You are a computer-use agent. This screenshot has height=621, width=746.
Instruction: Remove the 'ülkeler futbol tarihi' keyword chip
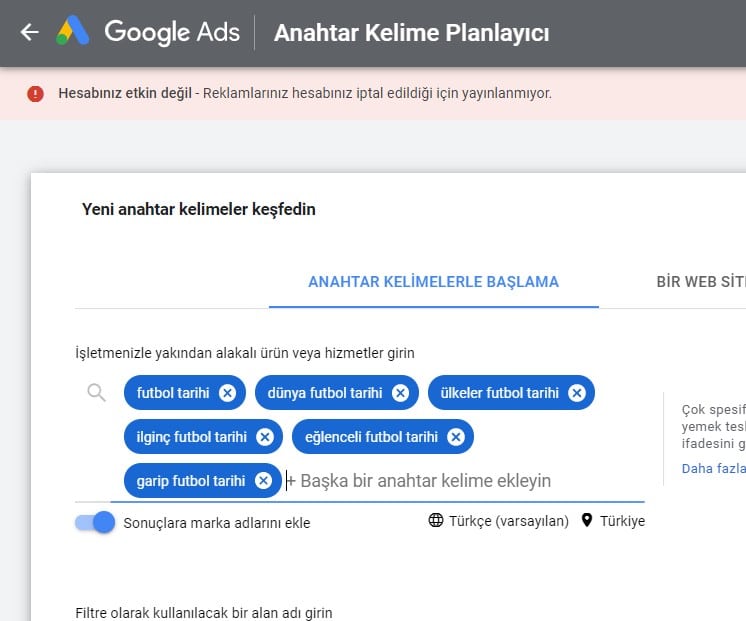point(577,393)
